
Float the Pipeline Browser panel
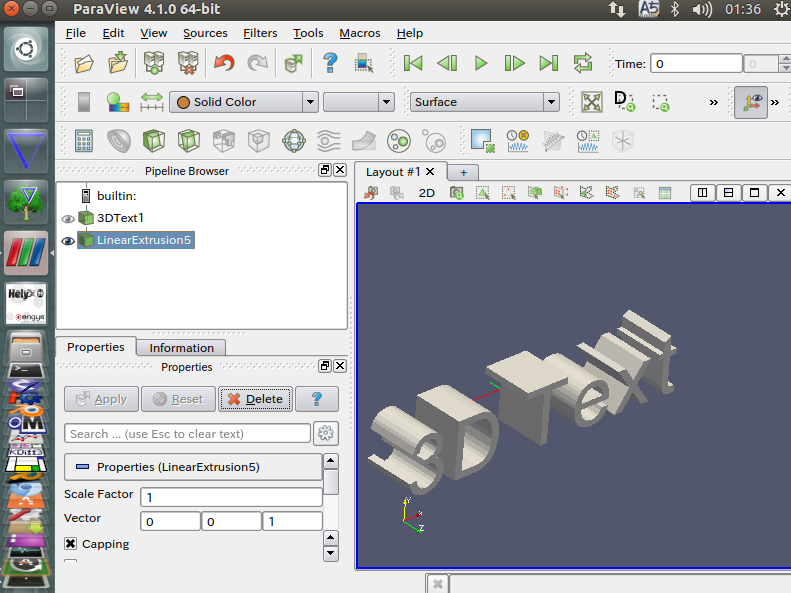(325, 170)
